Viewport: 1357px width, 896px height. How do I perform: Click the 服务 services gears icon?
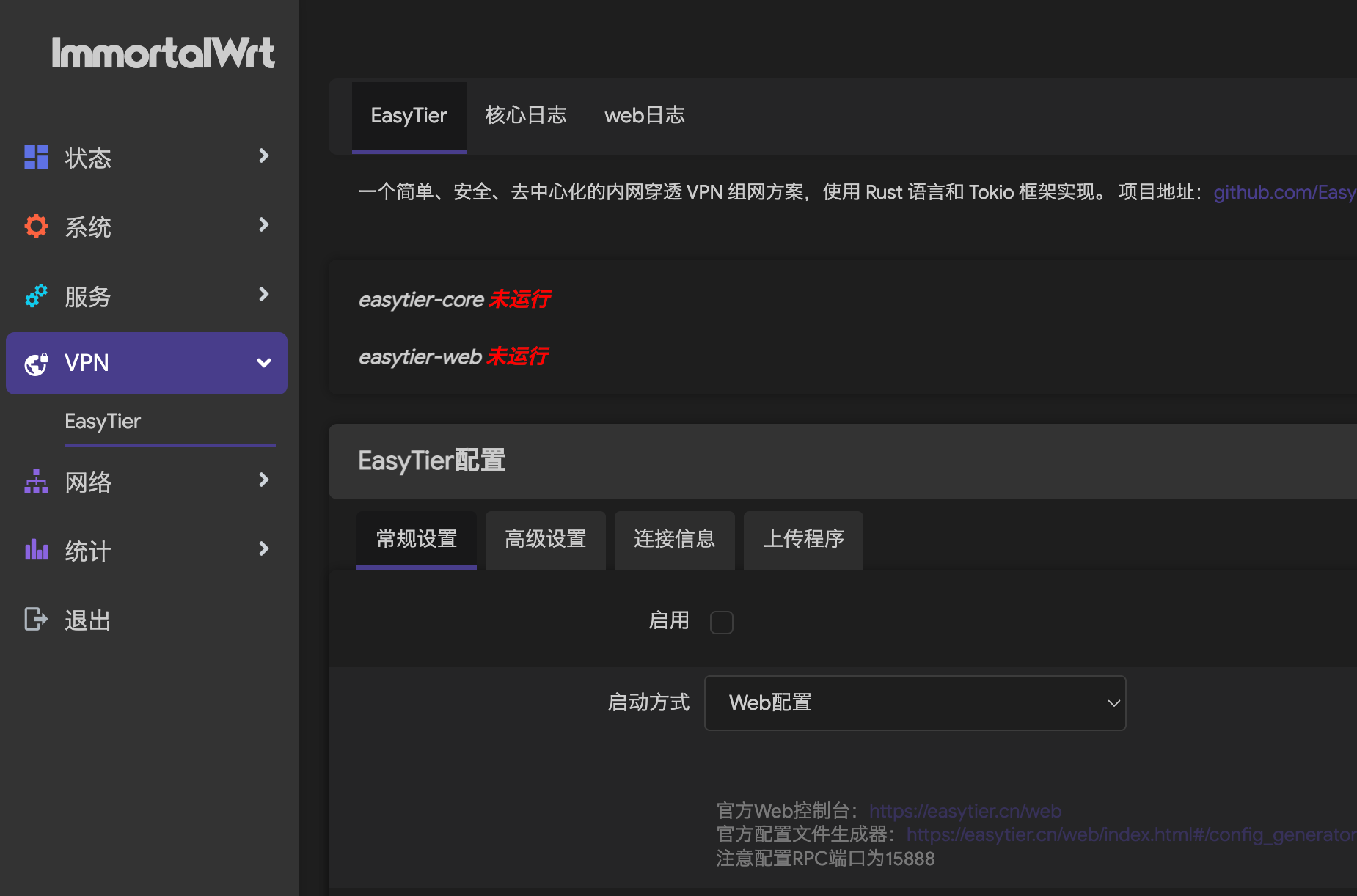click(35, 295)
